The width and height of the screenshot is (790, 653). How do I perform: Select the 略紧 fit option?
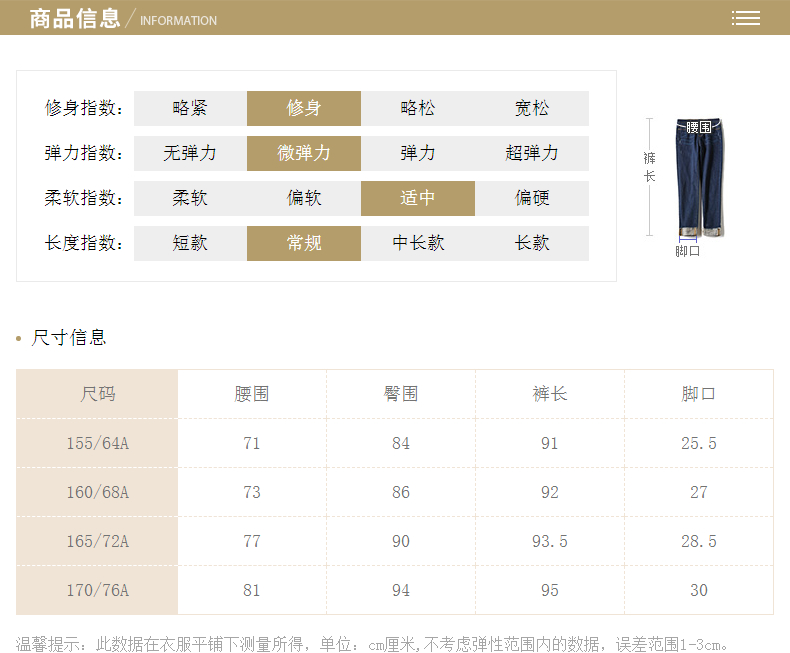(190, 108)
